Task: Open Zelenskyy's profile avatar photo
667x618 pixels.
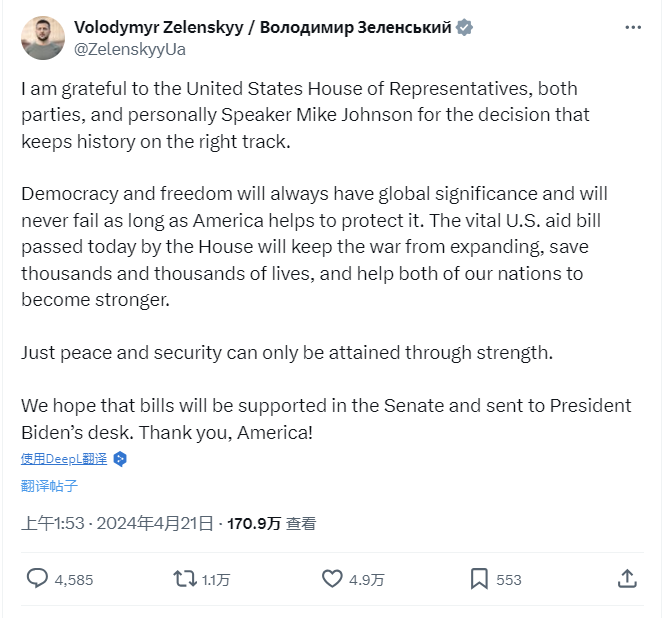Action: (41, 37)
